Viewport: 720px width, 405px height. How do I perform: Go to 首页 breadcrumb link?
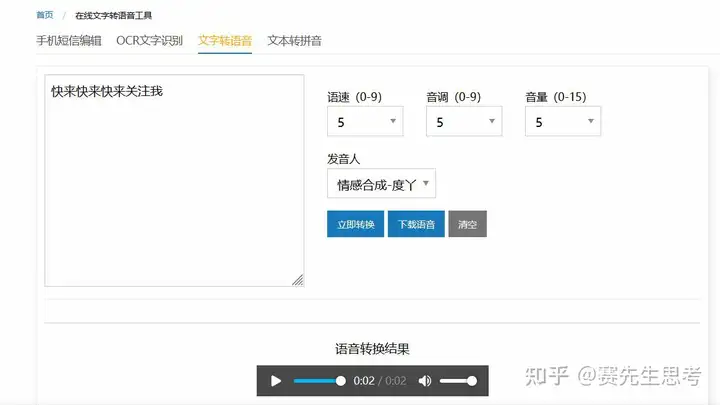coord(45,15)
